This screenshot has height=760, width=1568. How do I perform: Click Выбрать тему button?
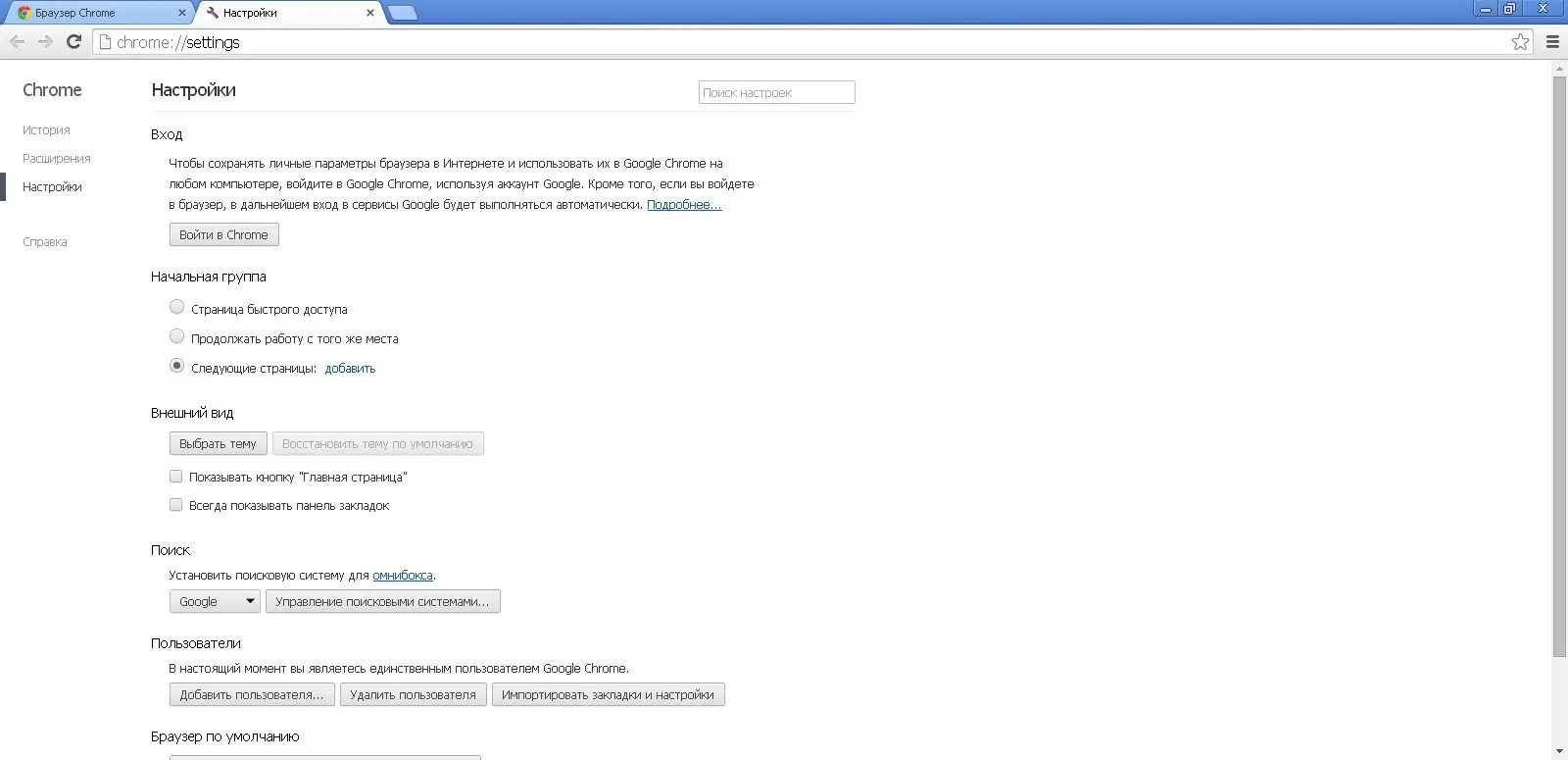click(x=218, y=443)
